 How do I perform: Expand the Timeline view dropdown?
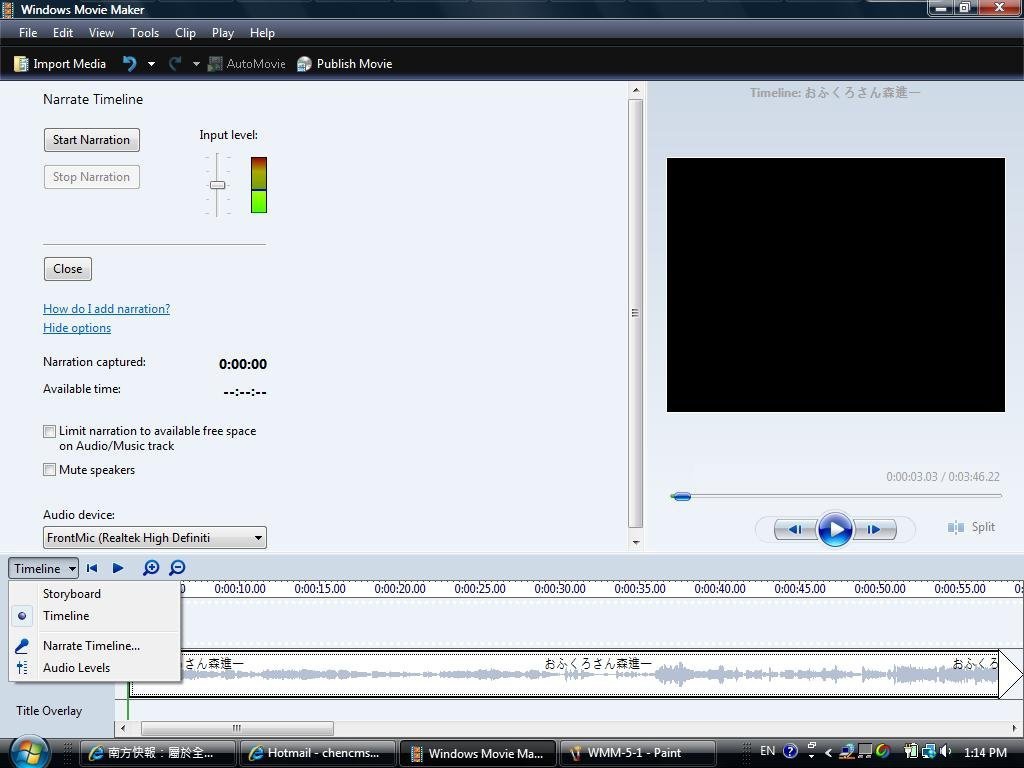(44, 568)
